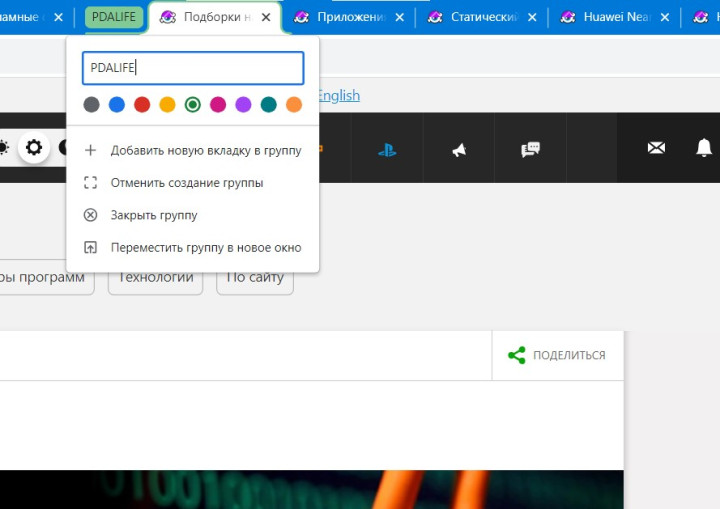This screenshot has height=509, width=720.
Task: Open the megaphone announcements icon
Action: [459, 149]
